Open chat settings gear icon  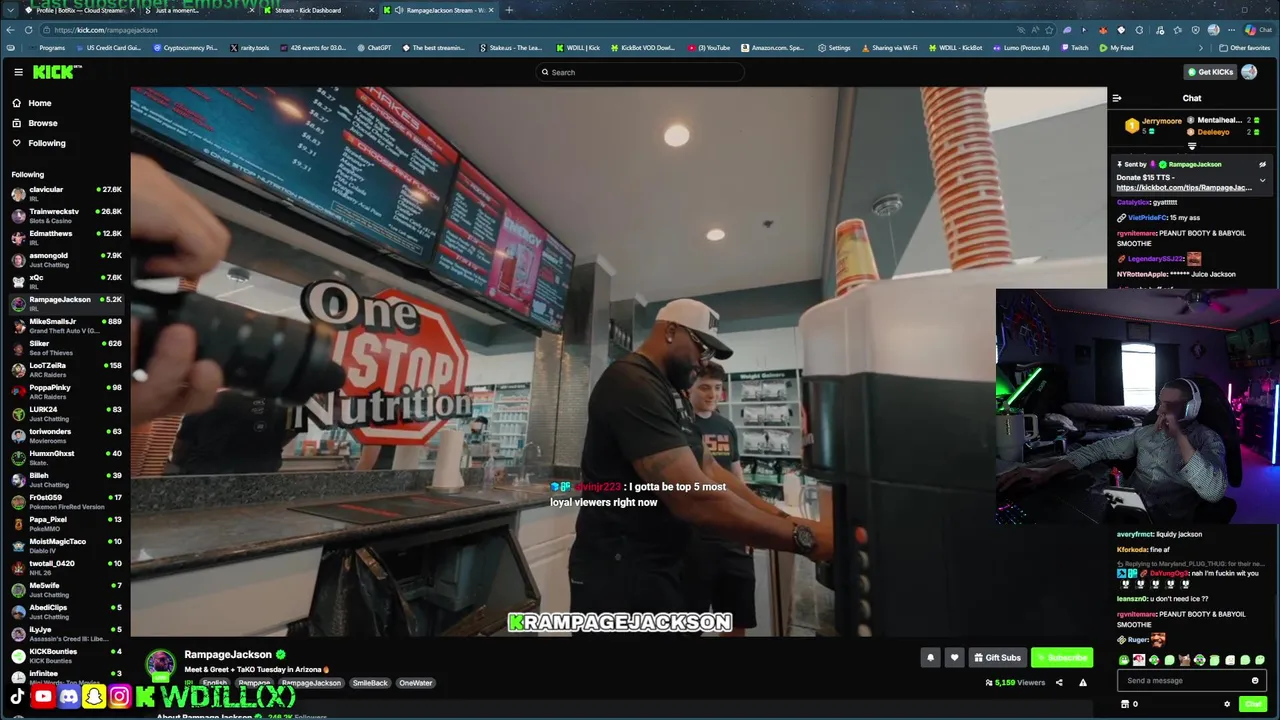pyautogui.click(x=1227, y=704)
